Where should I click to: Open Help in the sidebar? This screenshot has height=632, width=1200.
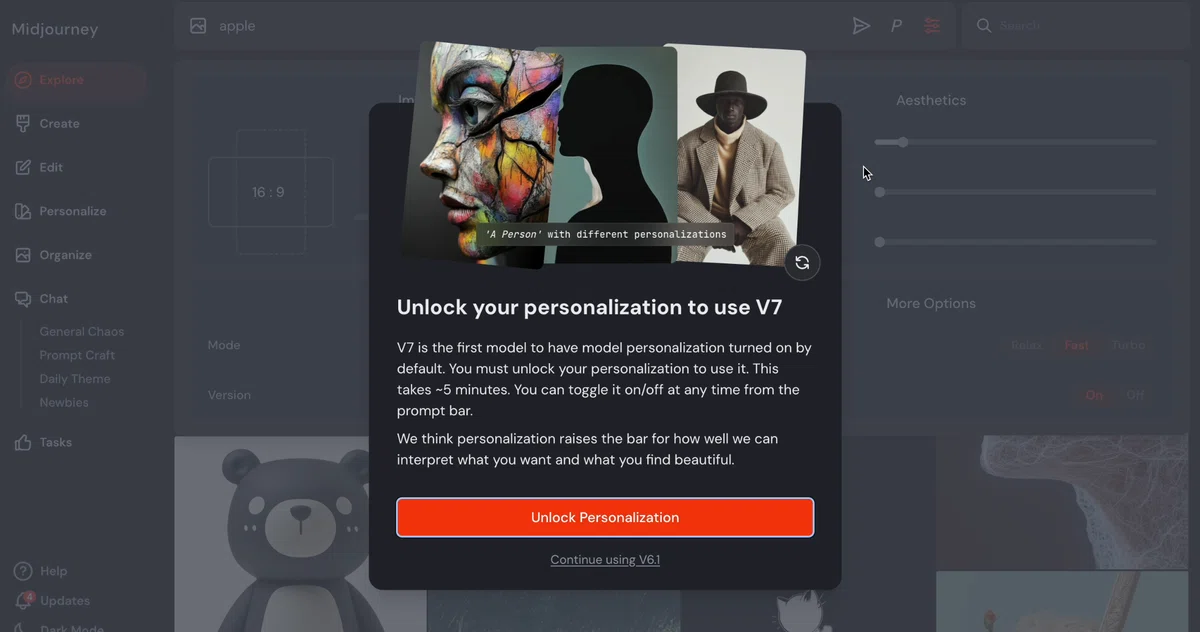pyautogui.click(x=53, y=572)
